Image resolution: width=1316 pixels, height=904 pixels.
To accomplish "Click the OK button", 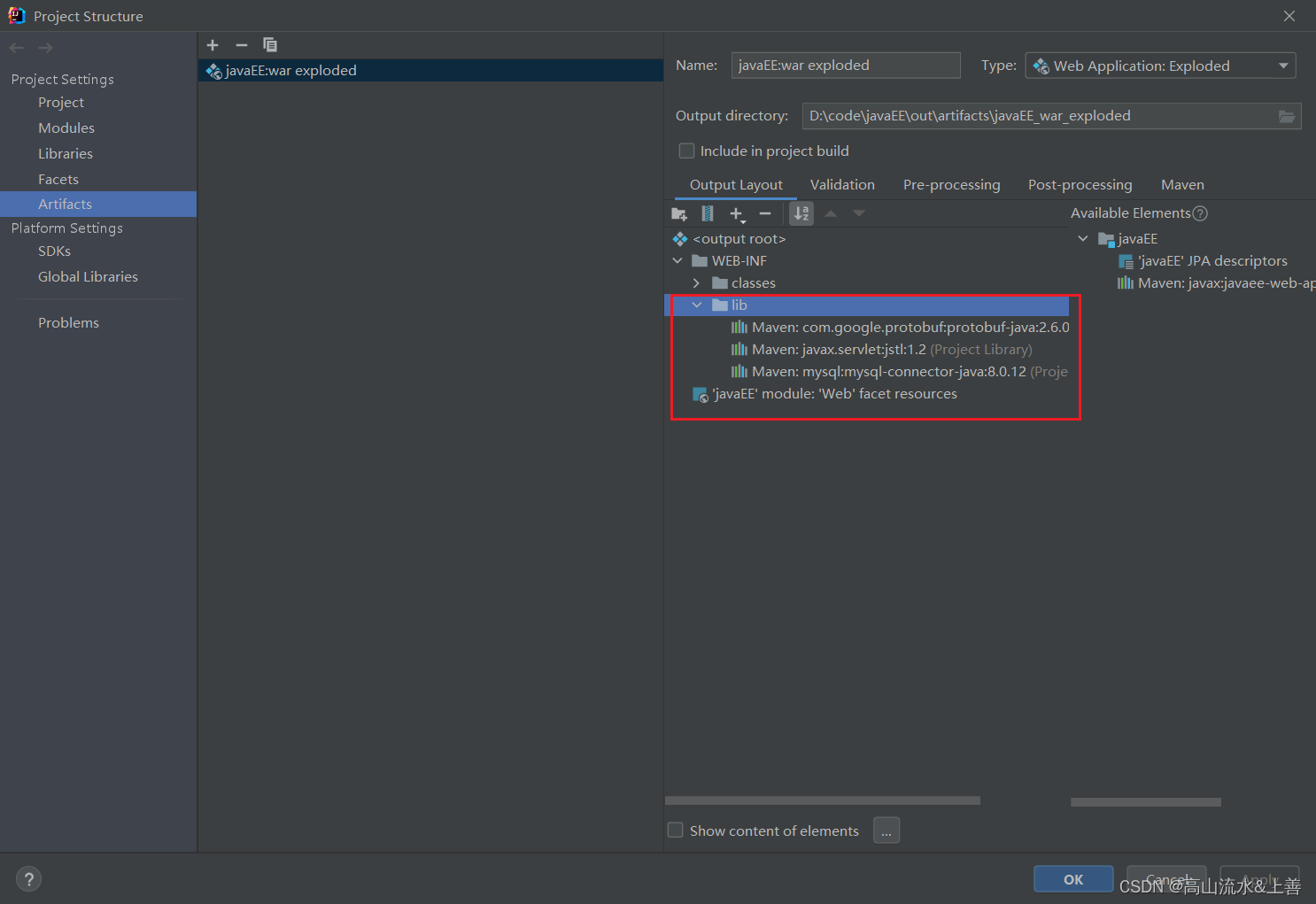I will [x=1072, y=878].
